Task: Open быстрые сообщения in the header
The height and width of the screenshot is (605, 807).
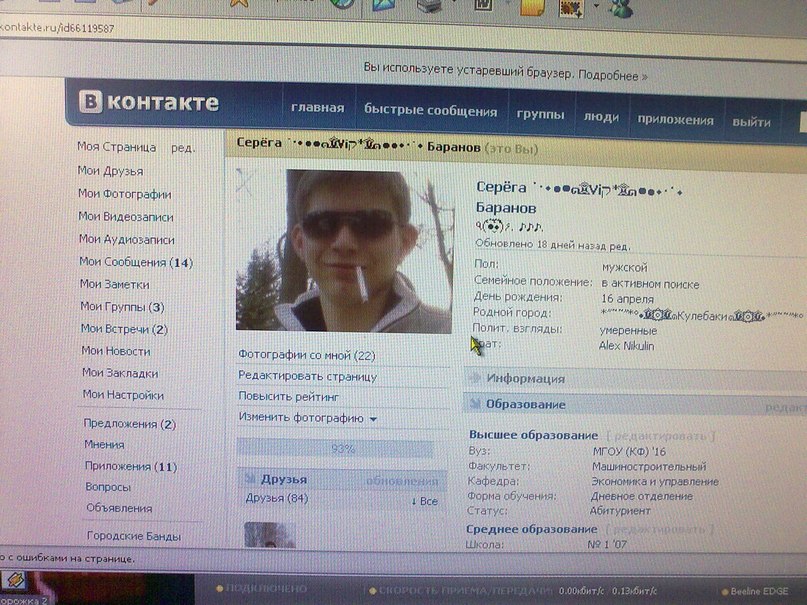Action: [x=431, y=111]
